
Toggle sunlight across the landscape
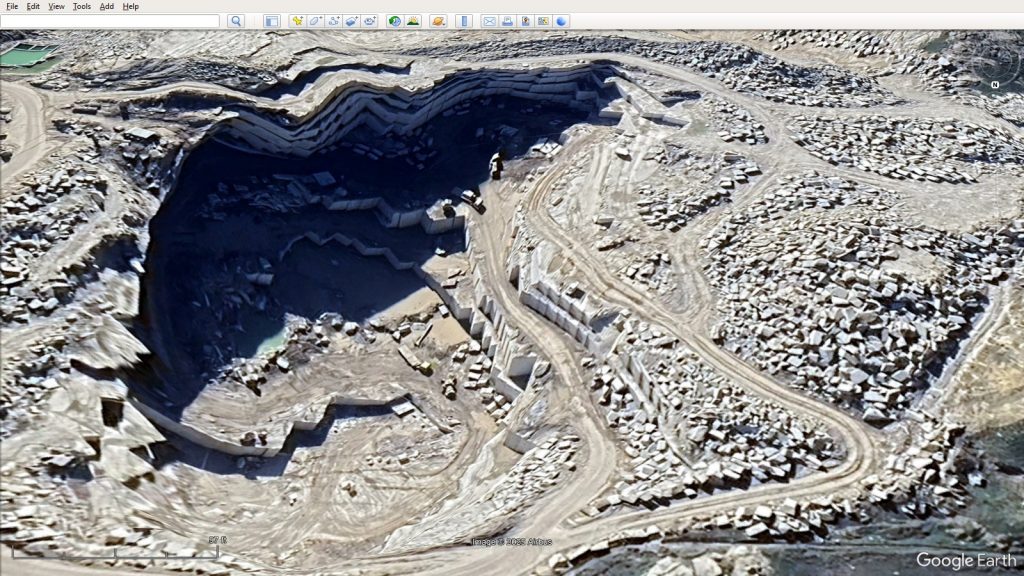tap(413, 21)
